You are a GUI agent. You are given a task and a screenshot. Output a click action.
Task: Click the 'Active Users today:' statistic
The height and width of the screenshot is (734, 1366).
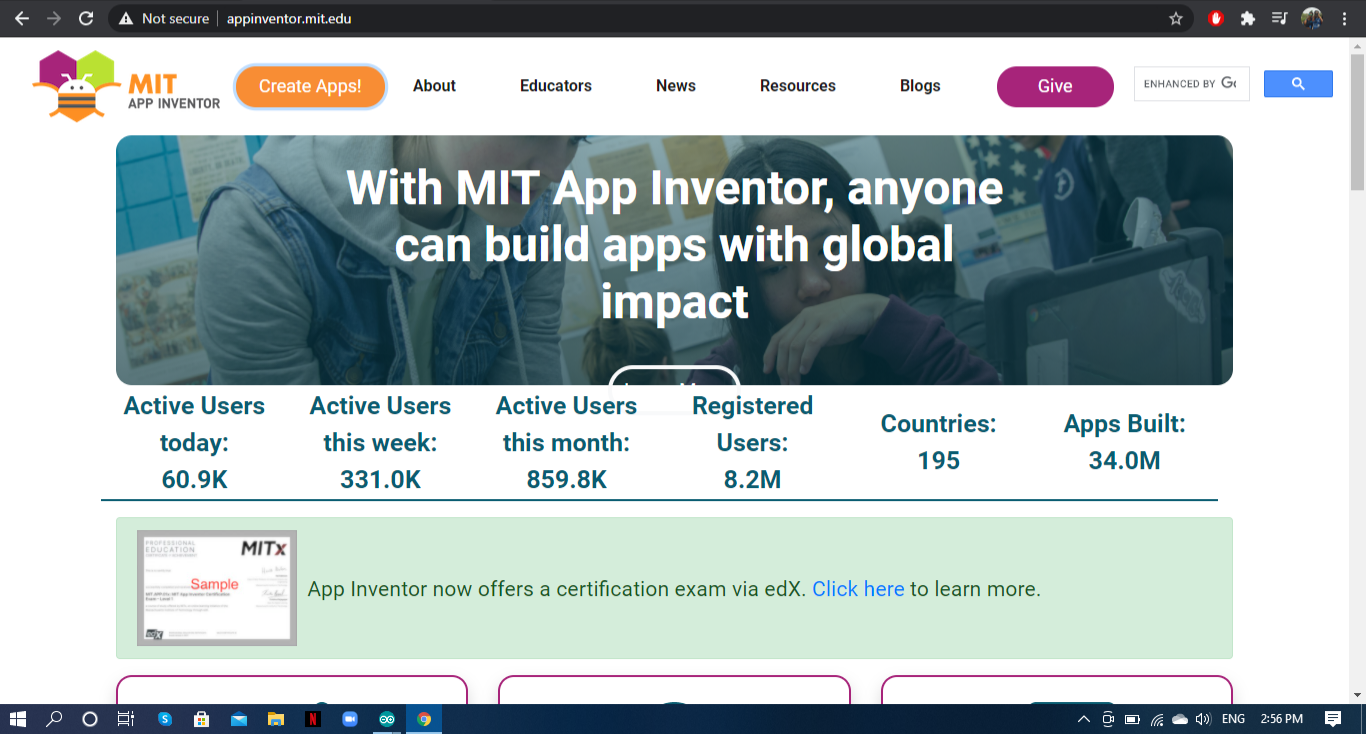194,442
